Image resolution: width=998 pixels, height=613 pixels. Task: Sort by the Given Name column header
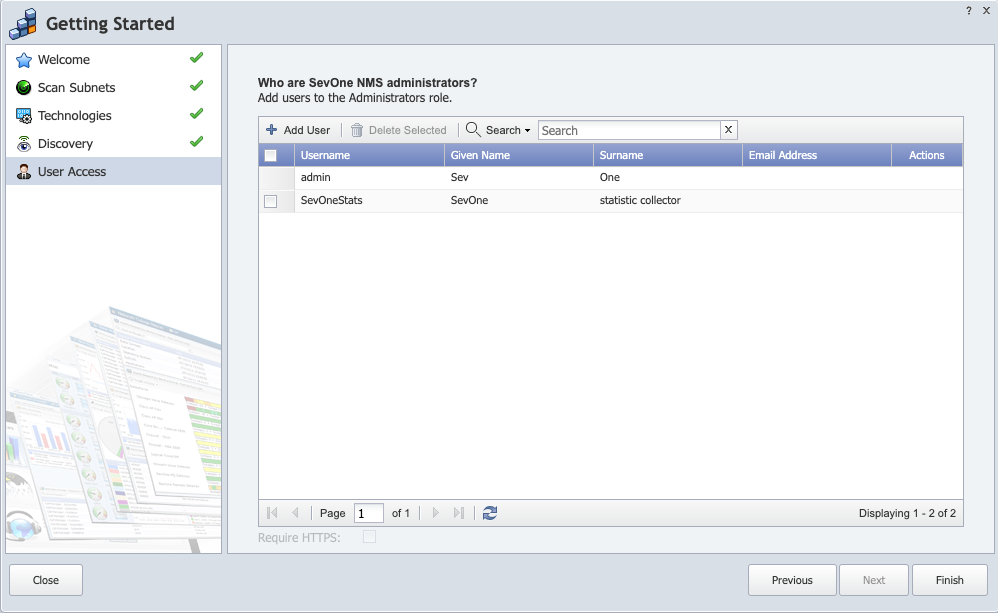pos(519,155)
